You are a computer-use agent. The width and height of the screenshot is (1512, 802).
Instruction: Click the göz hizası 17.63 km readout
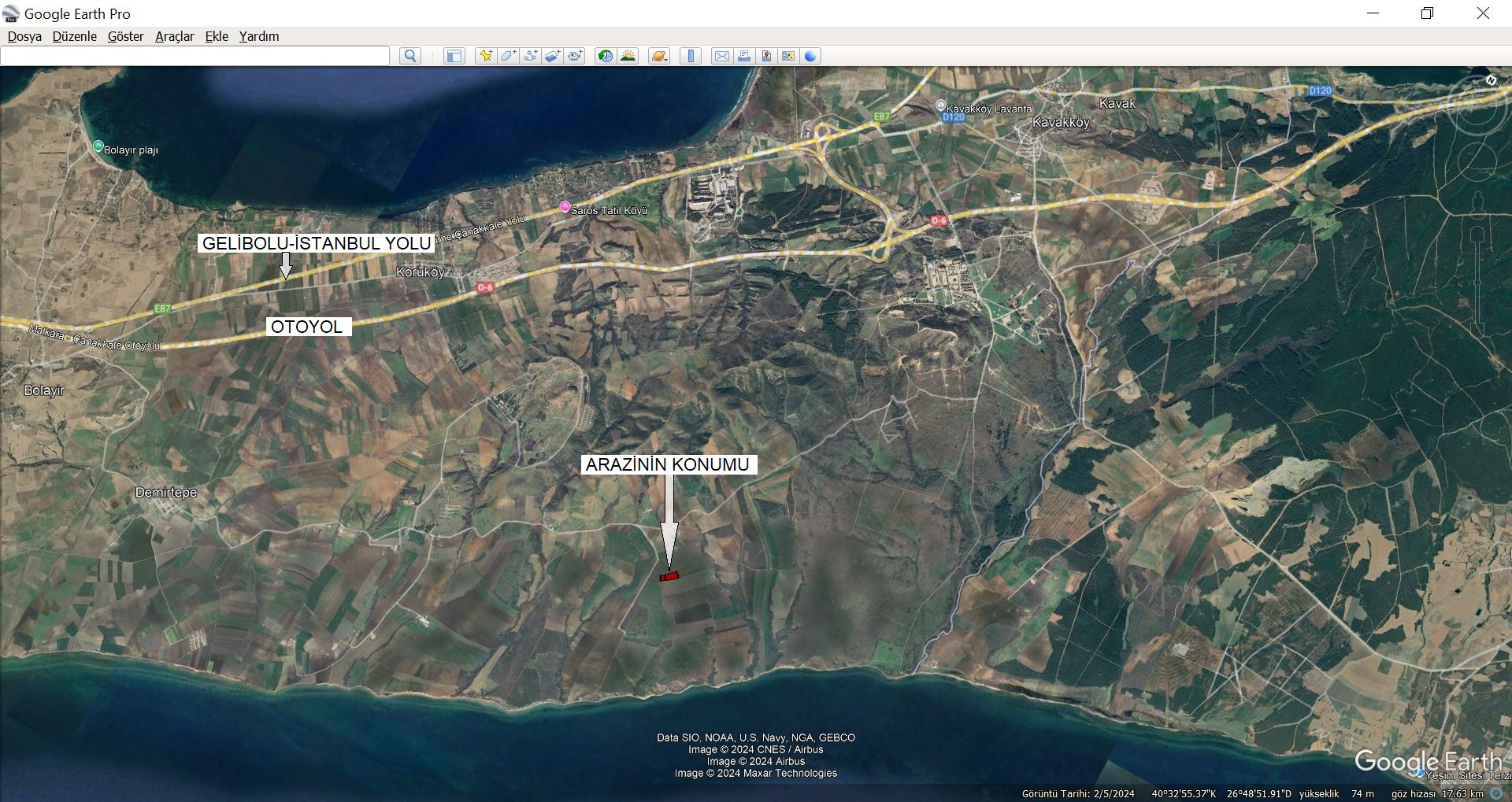1437,793
